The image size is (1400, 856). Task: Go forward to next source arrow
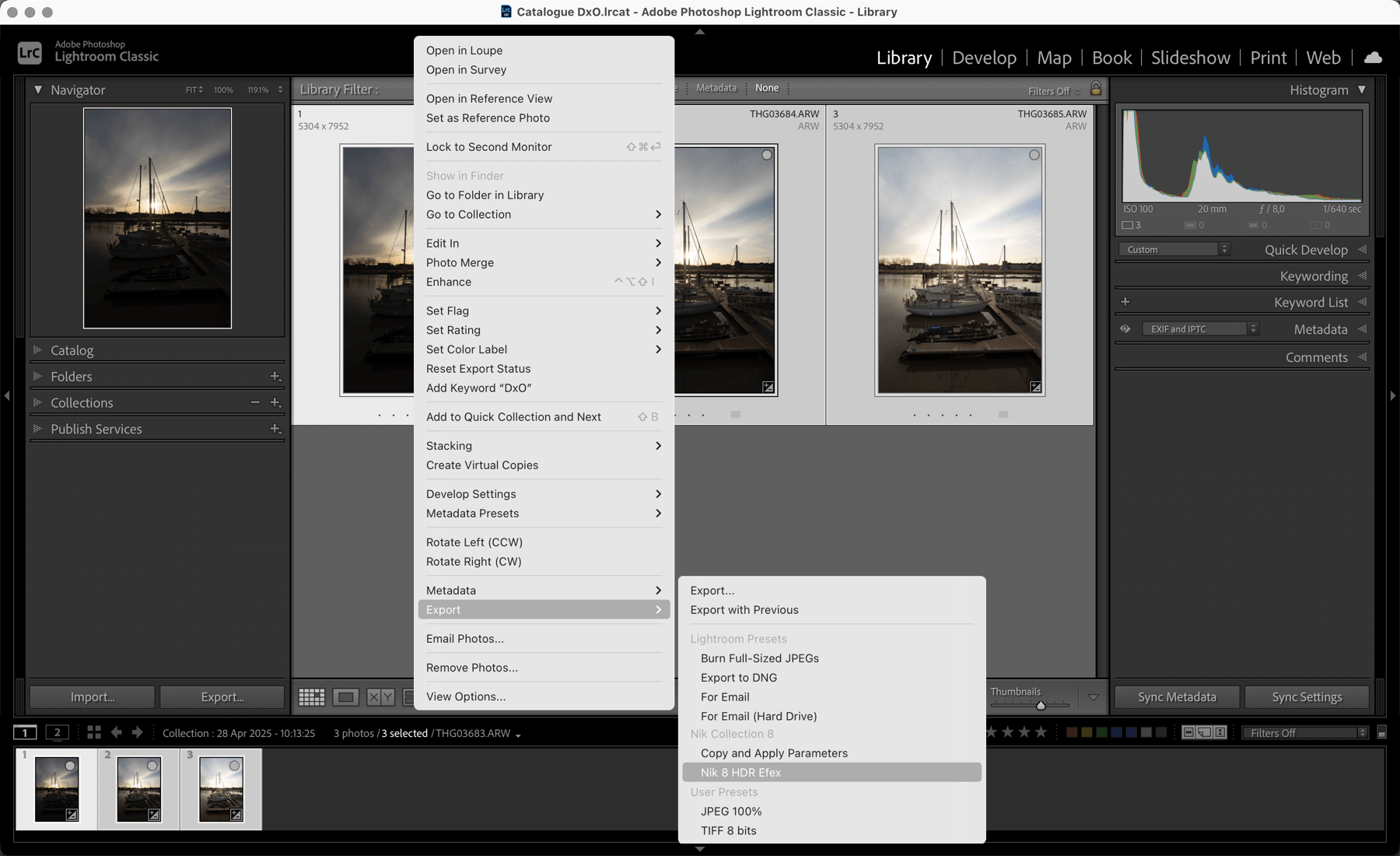(138, 732)
